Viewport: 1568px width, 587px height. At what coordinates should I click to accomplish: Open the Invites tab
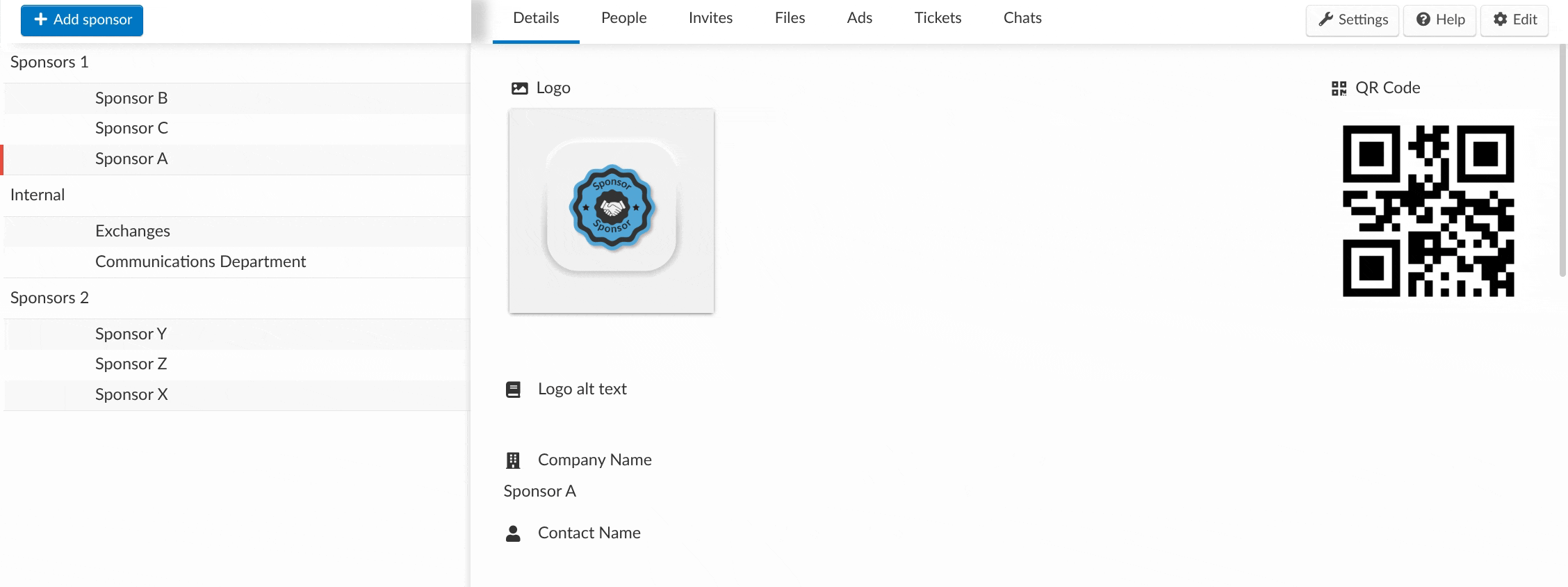(710, 18)
